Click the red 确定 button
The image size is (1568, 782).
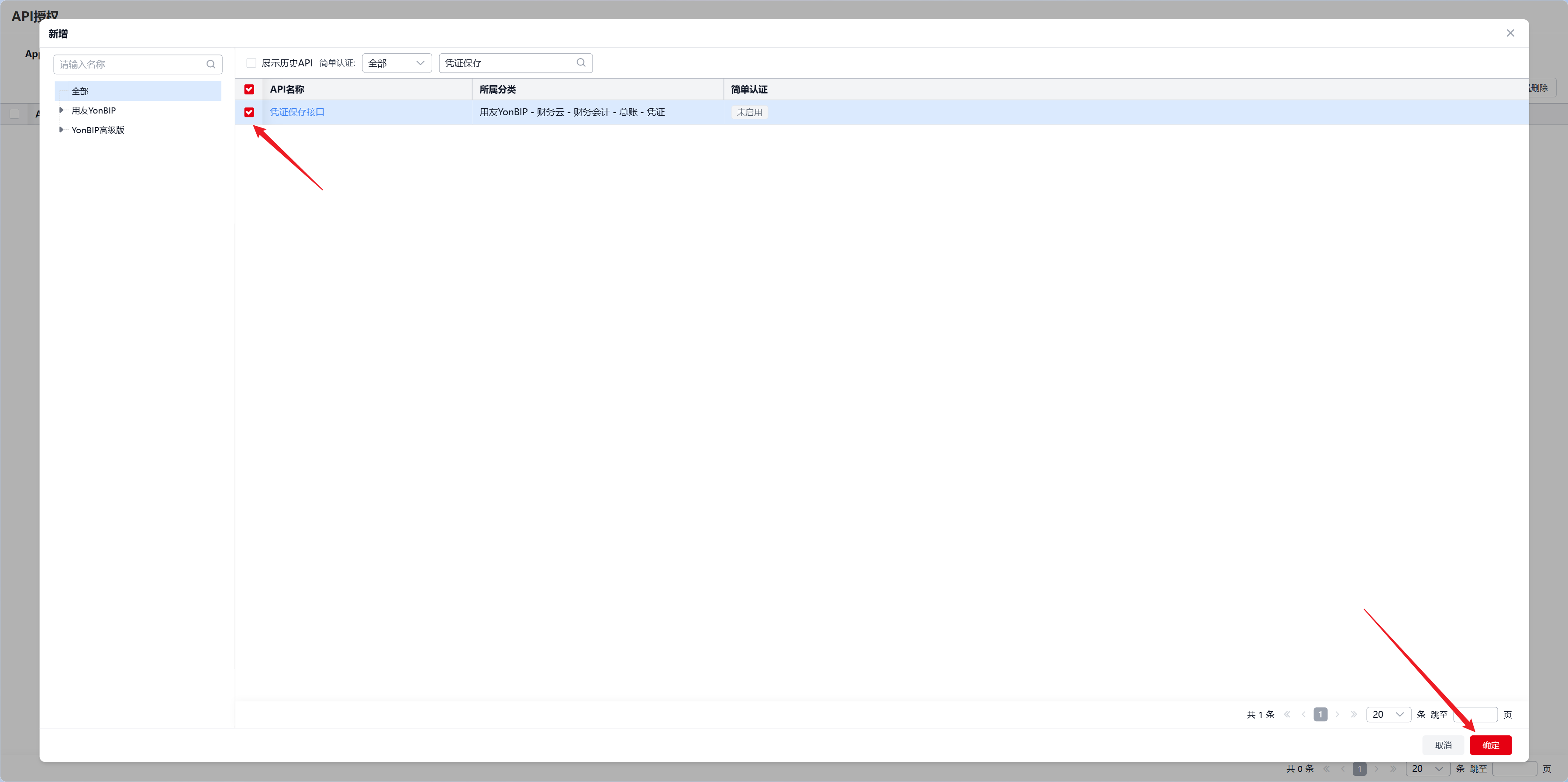tap(1490, 745)
